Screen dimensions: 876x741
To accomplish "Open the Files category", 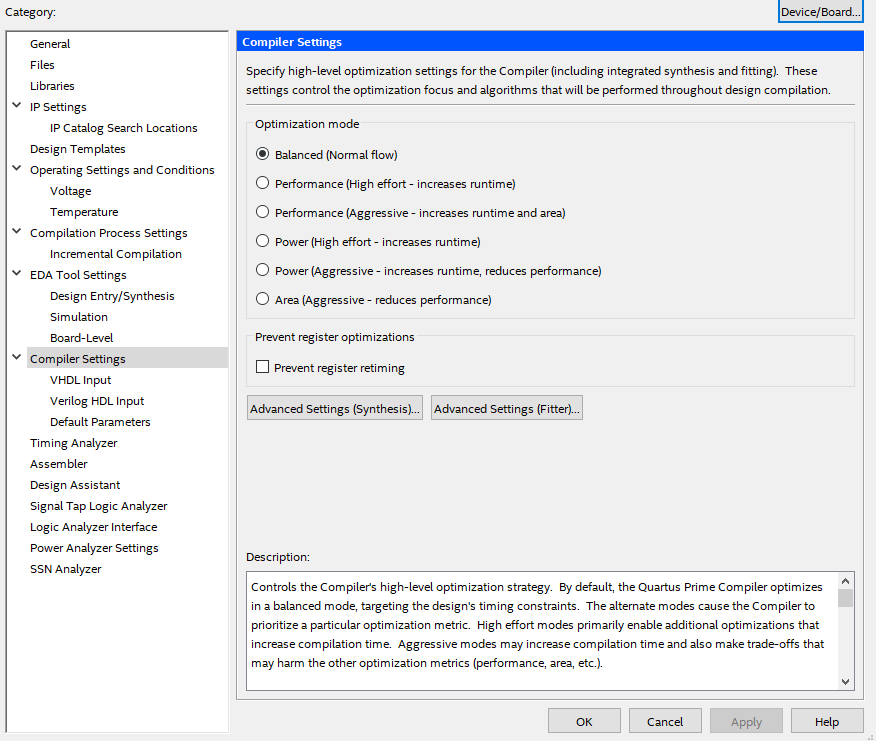I will (x=42, y=65).
